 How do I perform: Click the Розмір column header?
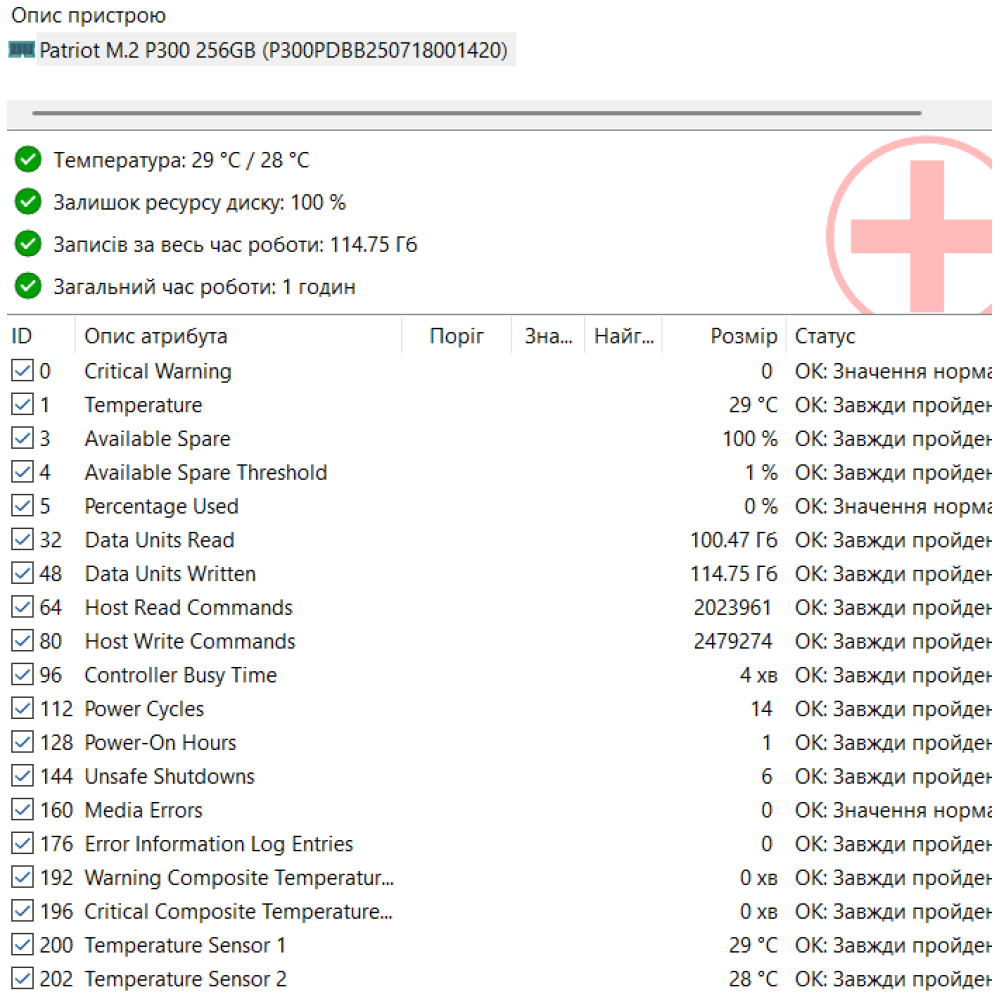coord(743,336)
